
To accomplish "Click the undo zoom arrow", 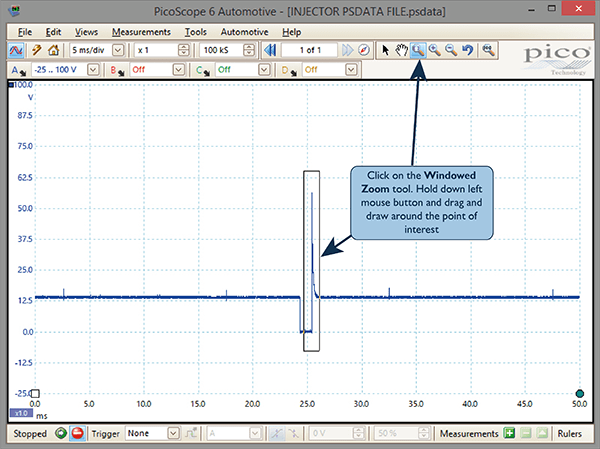I will [x=468, y=50].
